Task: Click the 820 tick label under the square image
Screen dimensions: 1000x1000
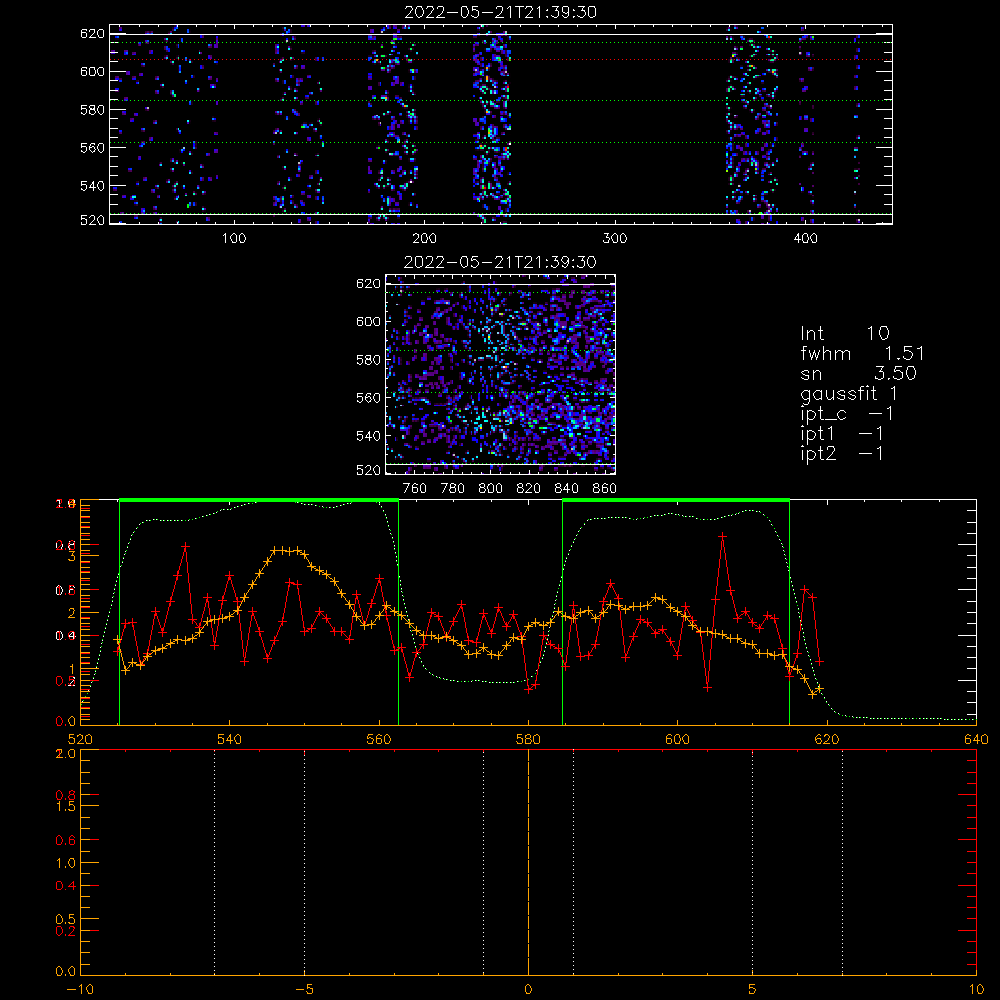Action: (x=528, y=489)
